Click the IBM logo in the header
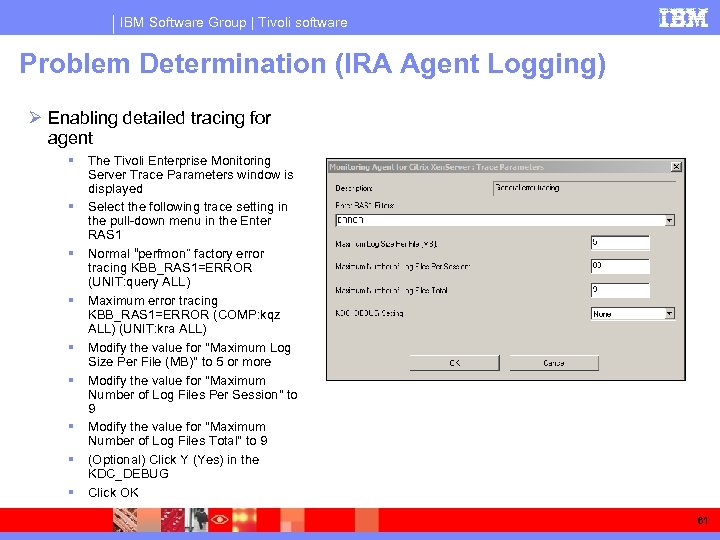 (x=683, y=18)
